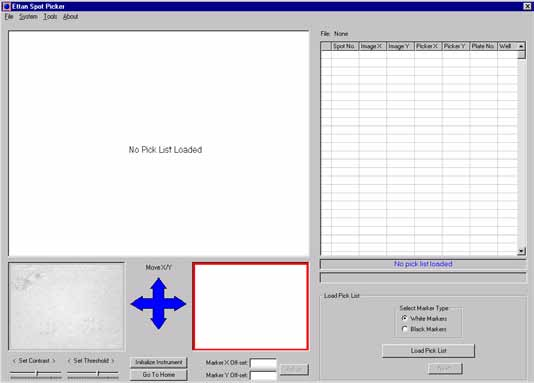534x383 pixels.
Task: Click the right arrow beside Set Contrast
Action: tap(53, 361)
